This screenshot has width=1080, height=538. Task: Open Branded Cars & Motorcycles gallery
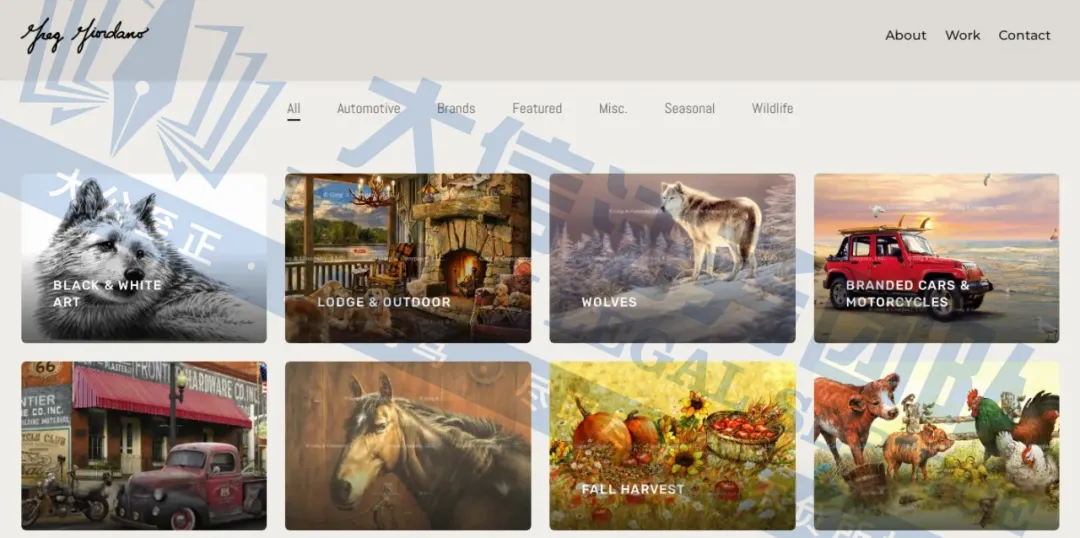click(937, 258)
